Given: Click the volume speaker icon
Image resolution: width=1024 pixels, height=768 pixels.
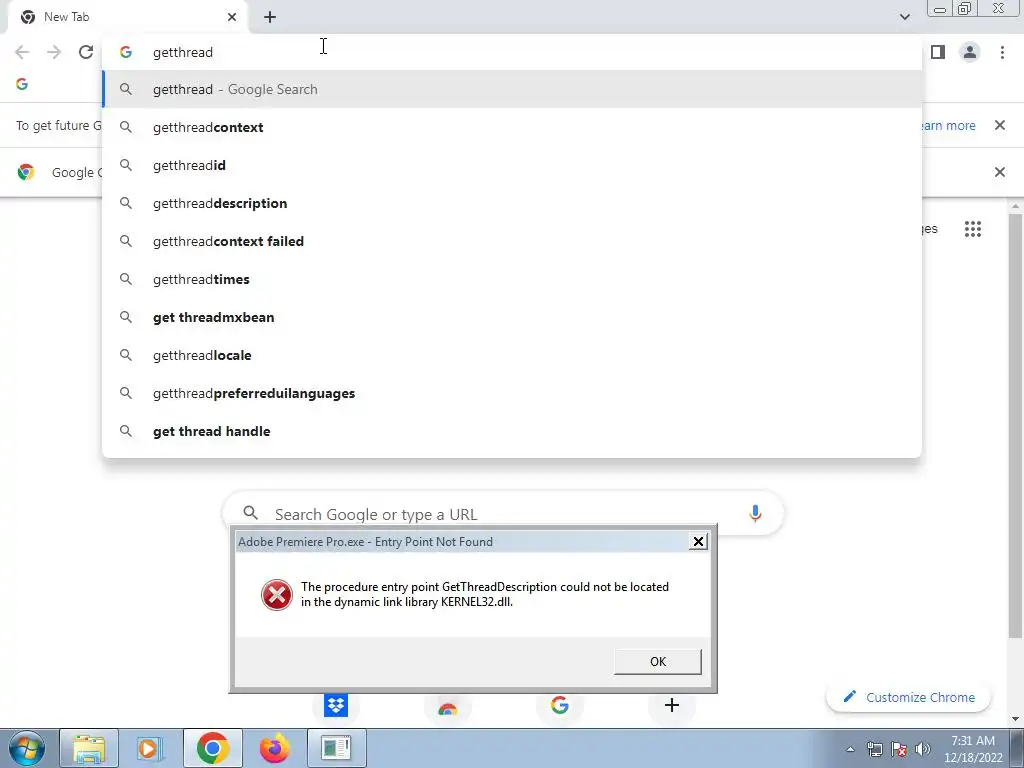Looking at the screenshot, I should (923, 749).
